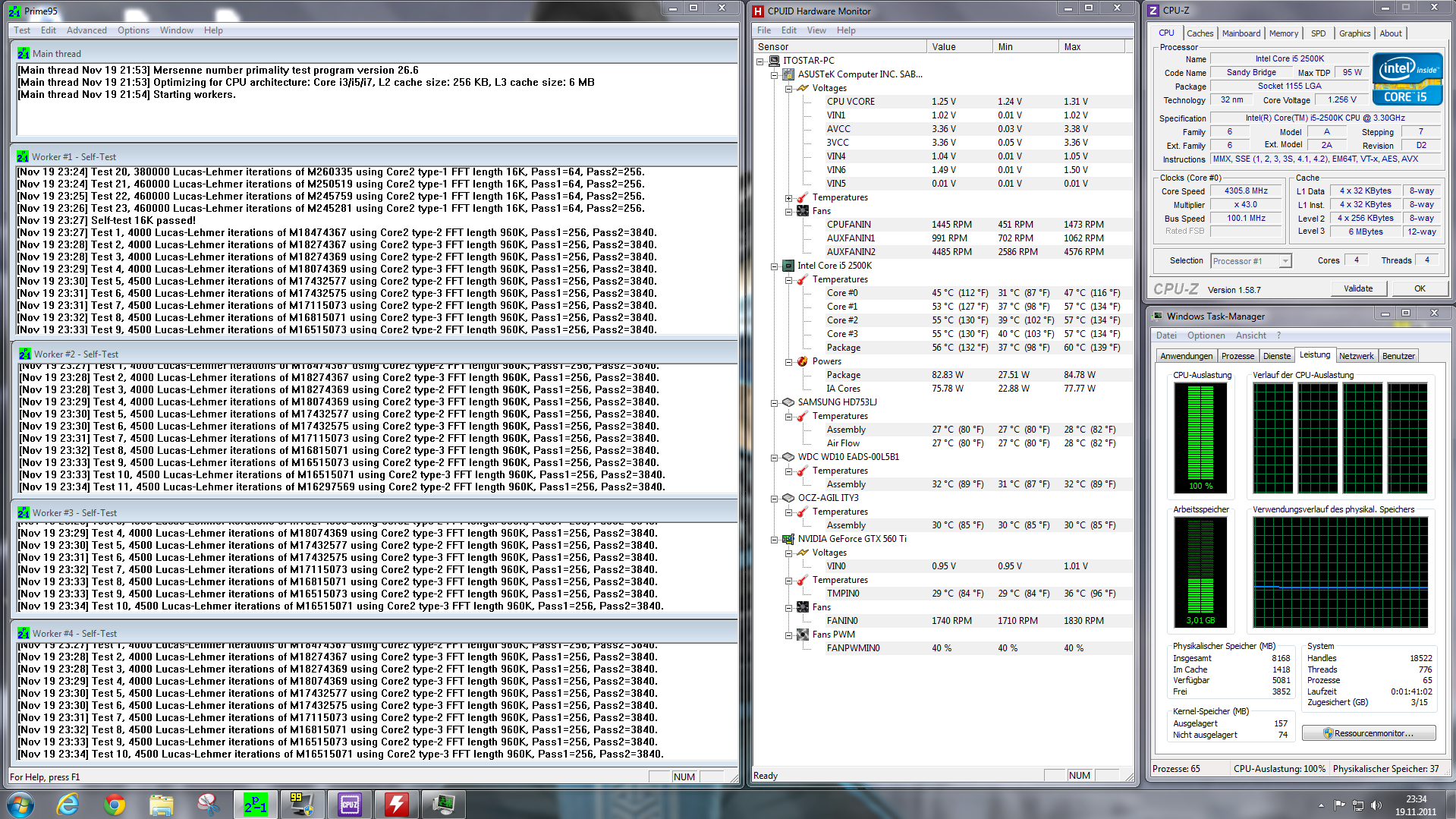Screen dimensions: 1456x819
Task: Switch to the Netzwerk tab in Task Manager
Action: 1356,356
